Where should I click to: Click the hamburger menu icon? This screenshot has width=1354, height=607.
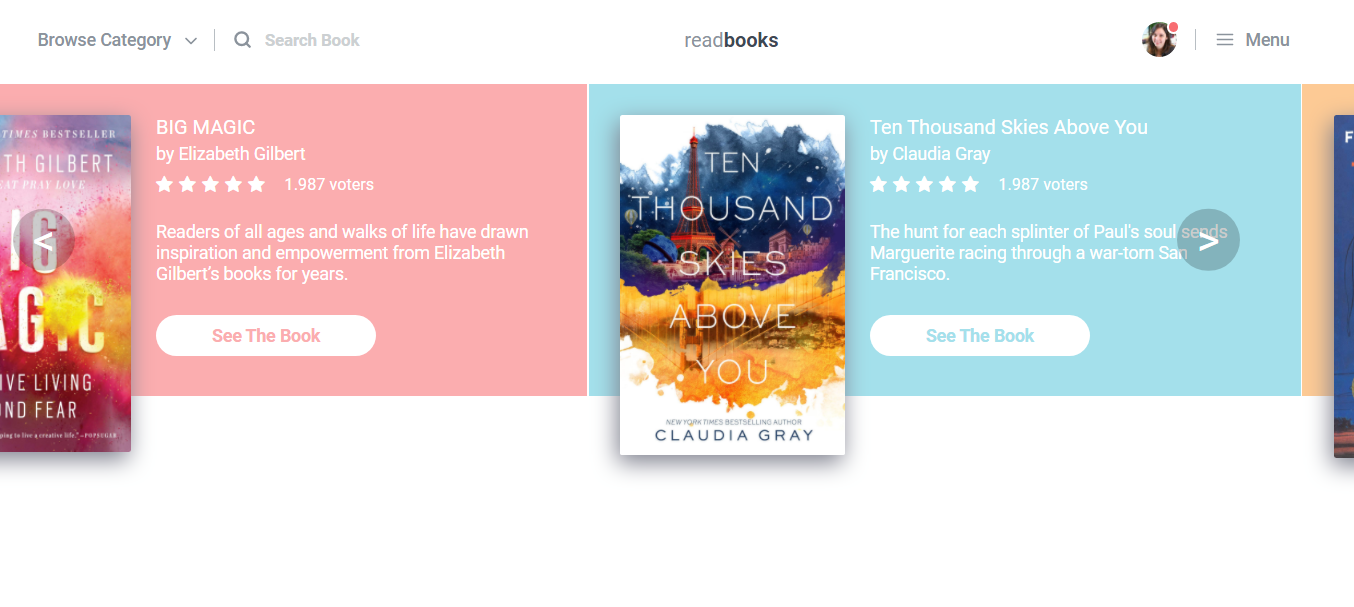1224,40
